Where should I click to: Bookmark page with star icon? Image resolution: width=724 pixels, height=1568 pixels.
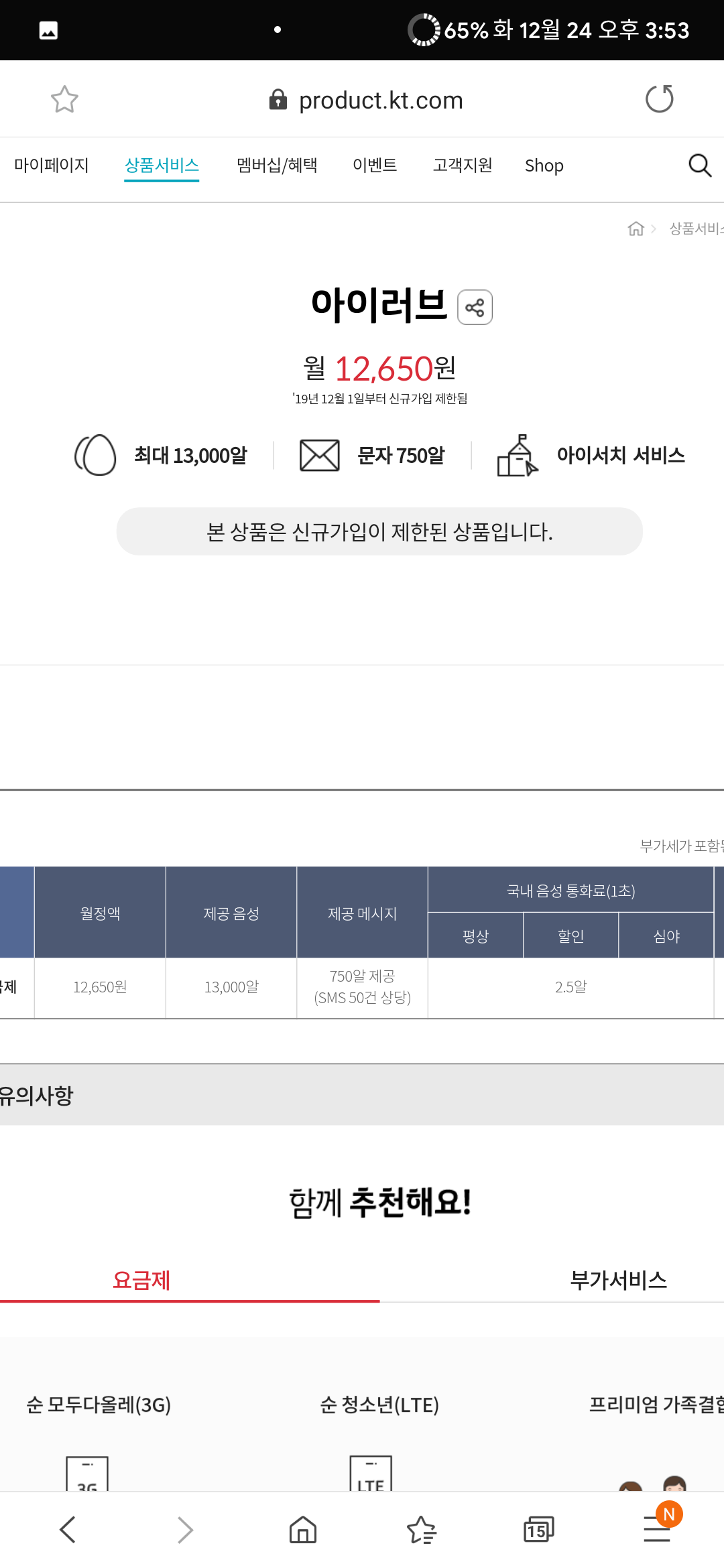(x=64, y=99)
